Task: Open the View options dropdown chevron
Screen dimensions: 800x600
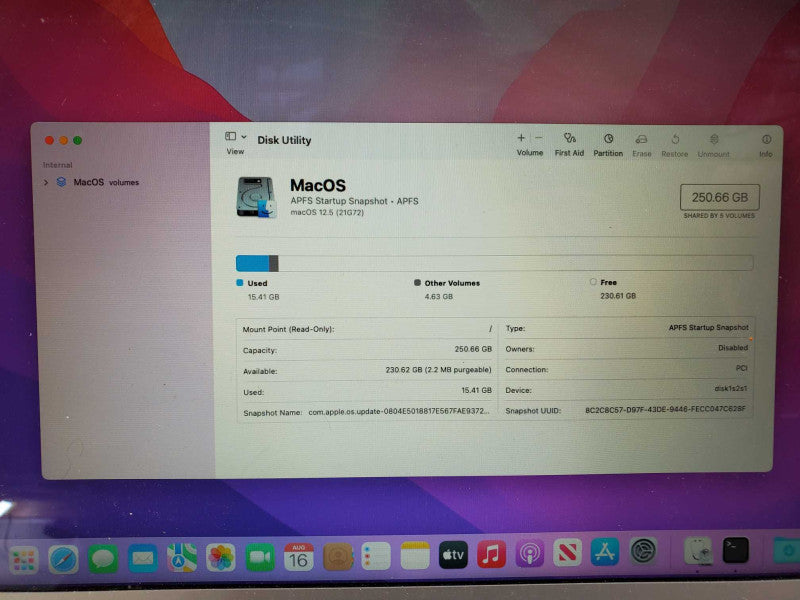Action: click(244, 137)
